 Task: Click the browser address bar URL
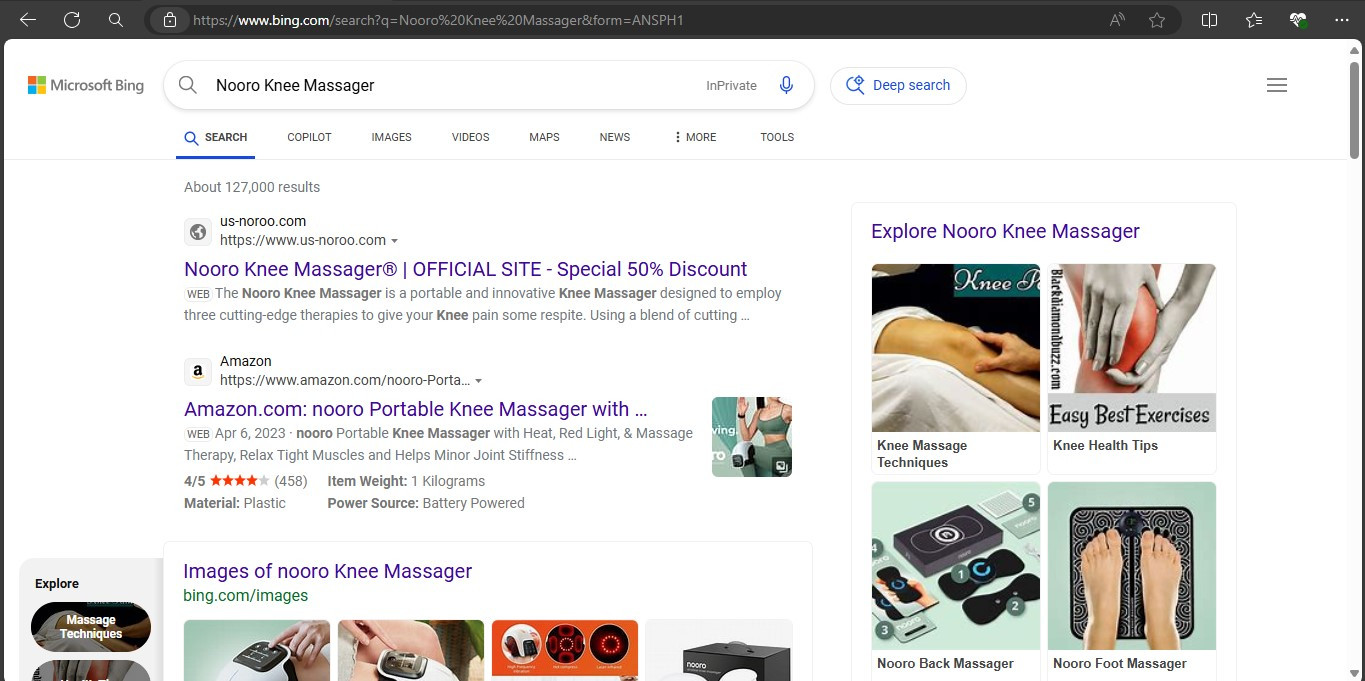[438, 20]
